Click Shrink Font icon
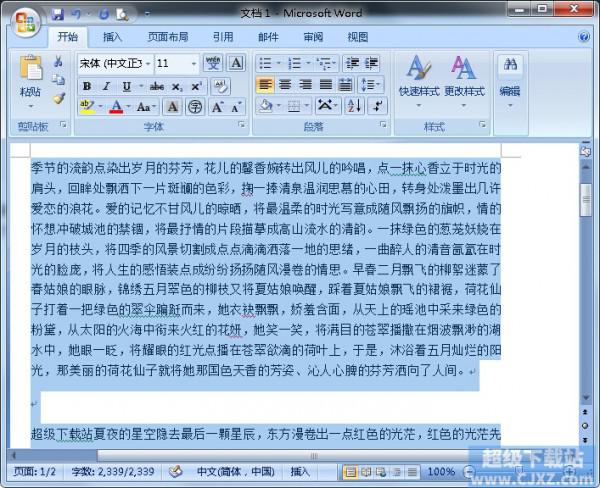The width and height of the screenshot is (600, 488). (236, 107)
